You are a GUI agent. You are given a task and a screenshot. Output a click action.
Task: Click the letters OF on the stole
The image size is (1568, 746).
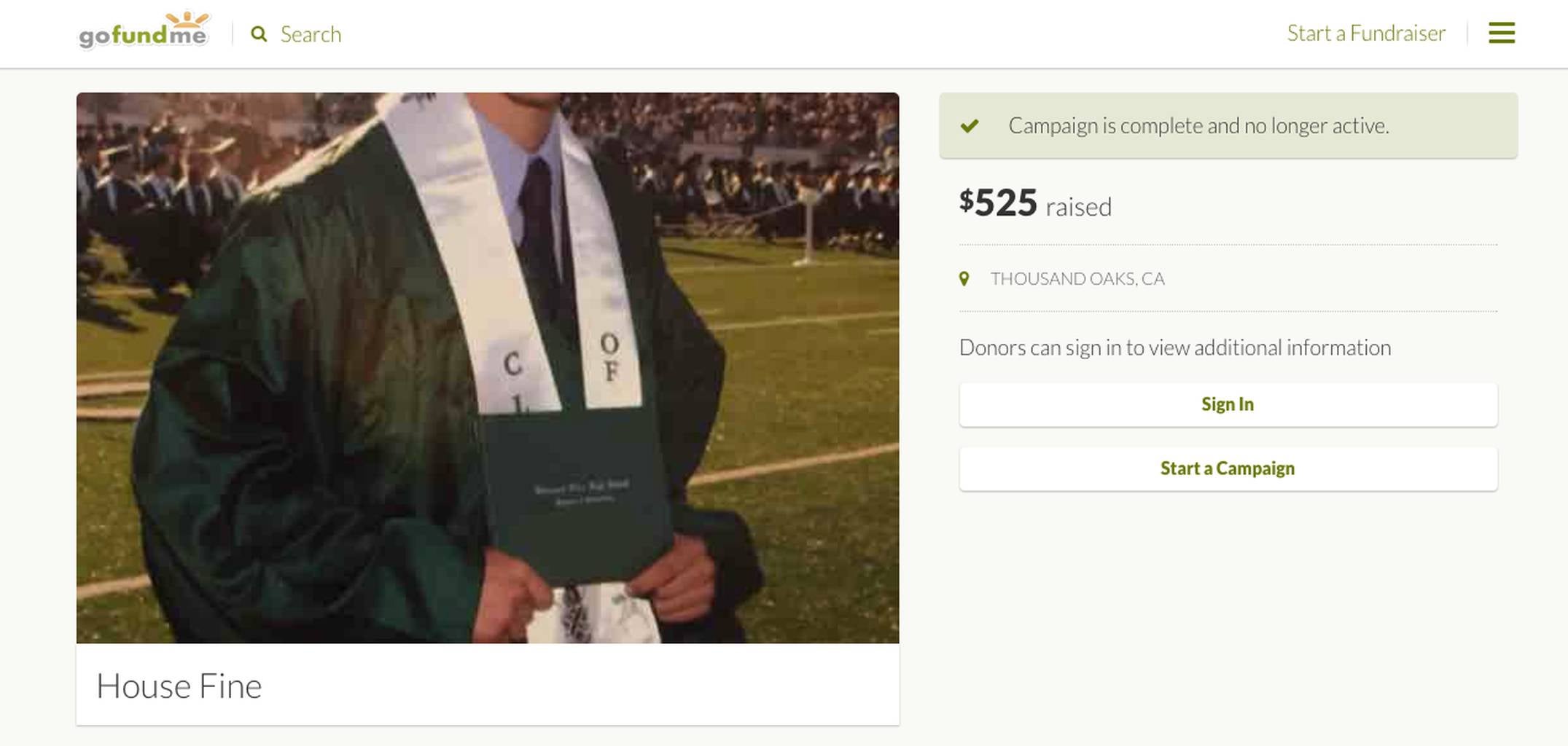click(x=610, y=357)
